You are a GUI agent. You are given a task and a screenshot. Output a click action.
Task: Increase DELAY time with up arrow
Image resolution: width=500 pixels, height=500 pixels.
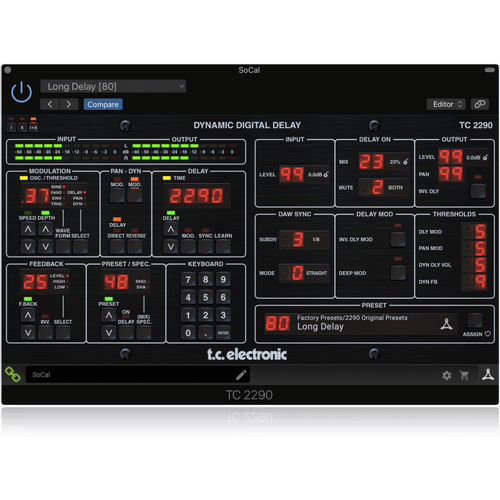(171, 229)
